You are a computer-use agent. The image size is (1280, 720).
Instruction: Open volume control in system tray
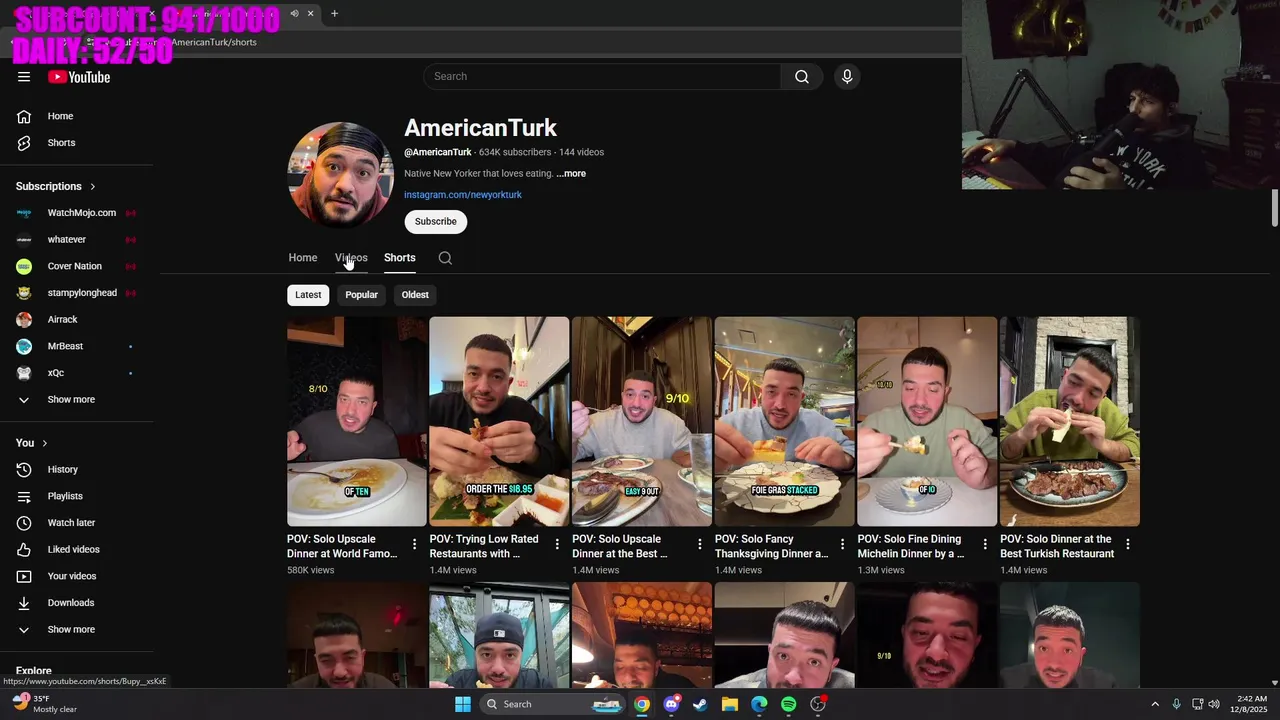pyautogui.click(x=1216, y=704)
